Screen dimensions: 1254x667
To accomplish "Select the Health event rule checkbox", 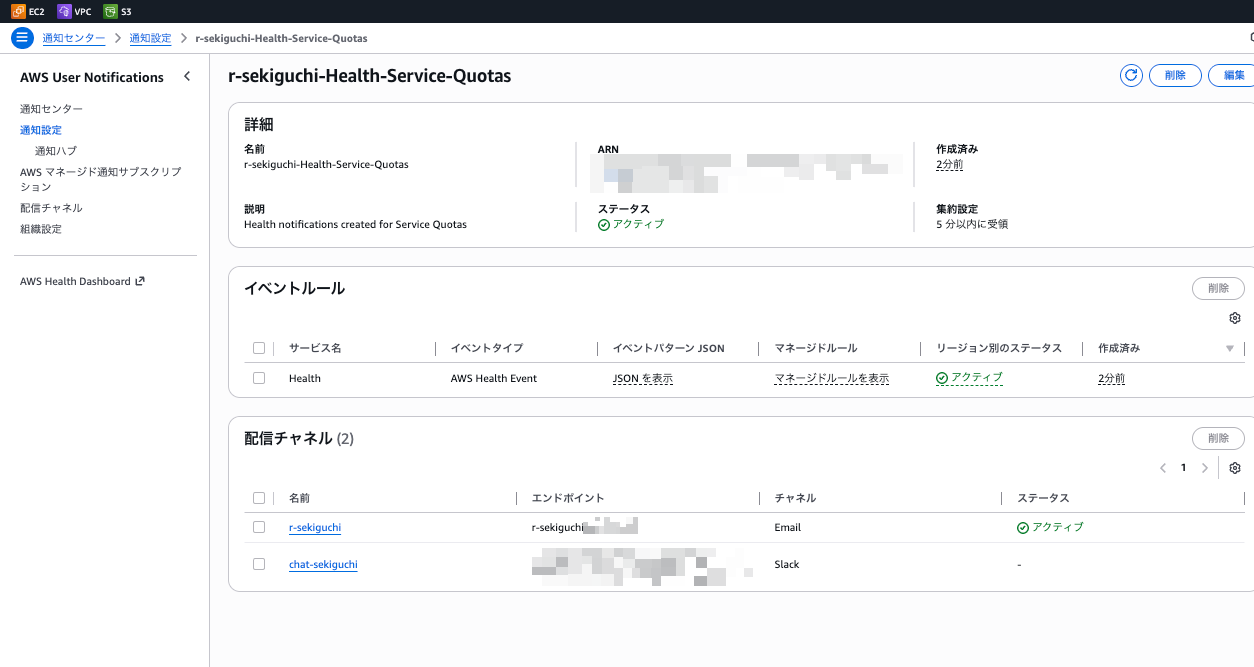I will tap(259, 378).
